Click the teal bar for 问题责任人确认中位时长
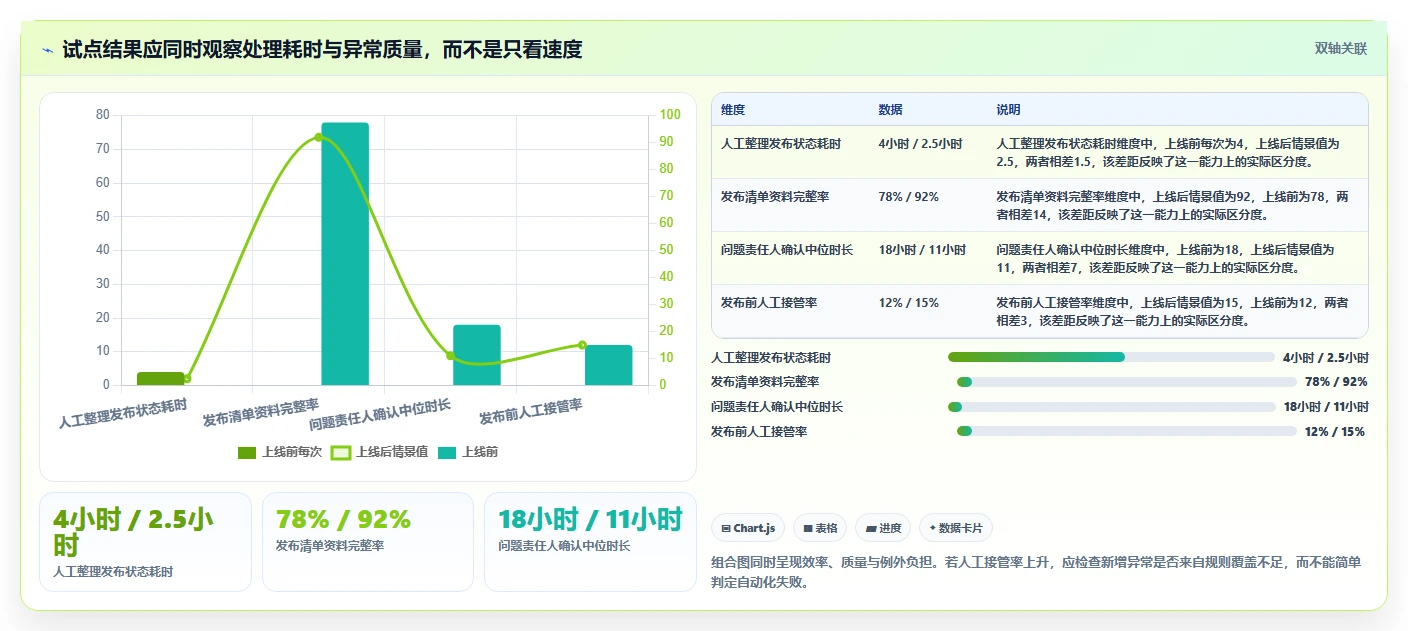This screenshot has width=1408, height=631. pos(477,355)
